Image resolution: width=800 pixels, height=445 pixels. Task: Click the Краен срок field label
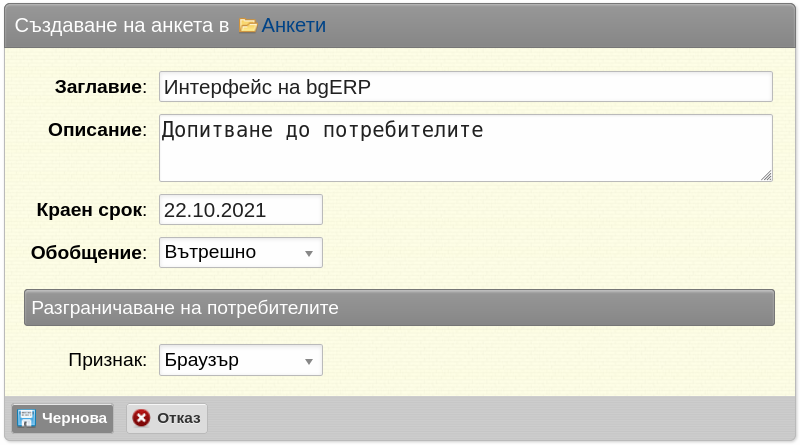[91, 210]
